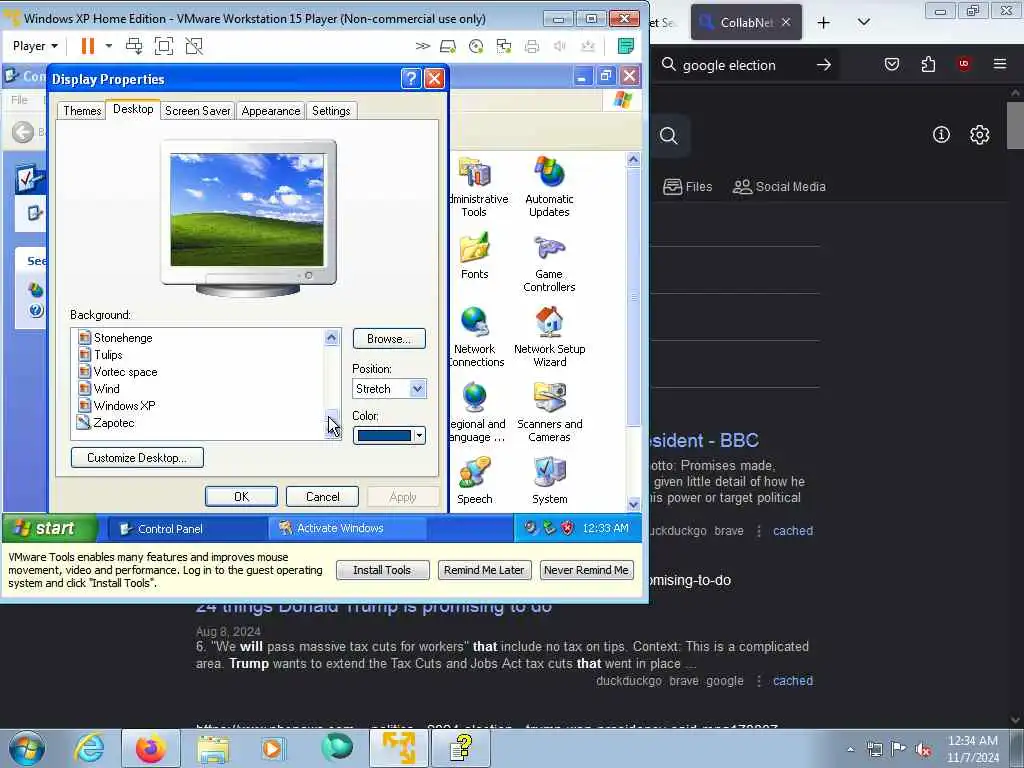The image size is (1024, 768).
Task: Open Scanners and Cameras
Action: coord(549,413)
